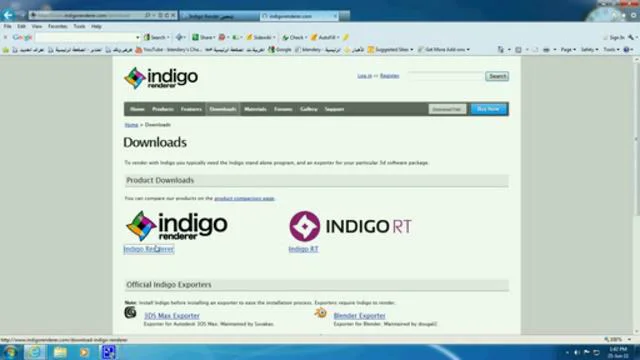Click Products in site navigation
The width and height of the screenshot is (640, 360).
coord(162,109)
